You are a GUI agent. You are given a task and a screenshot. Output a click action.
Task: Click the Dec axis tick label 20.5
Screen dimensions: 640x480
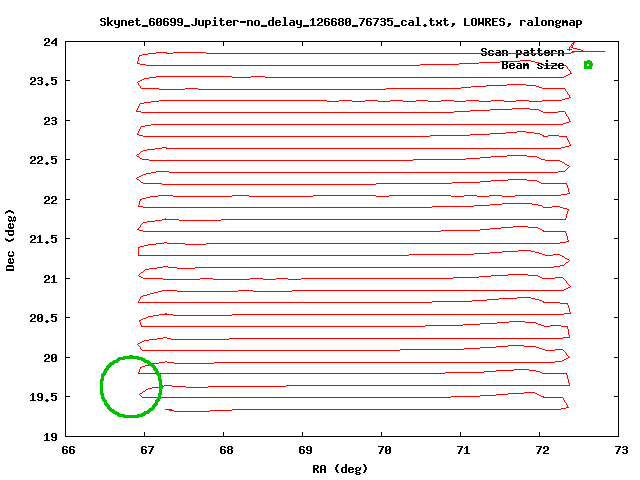pos(43,318)
